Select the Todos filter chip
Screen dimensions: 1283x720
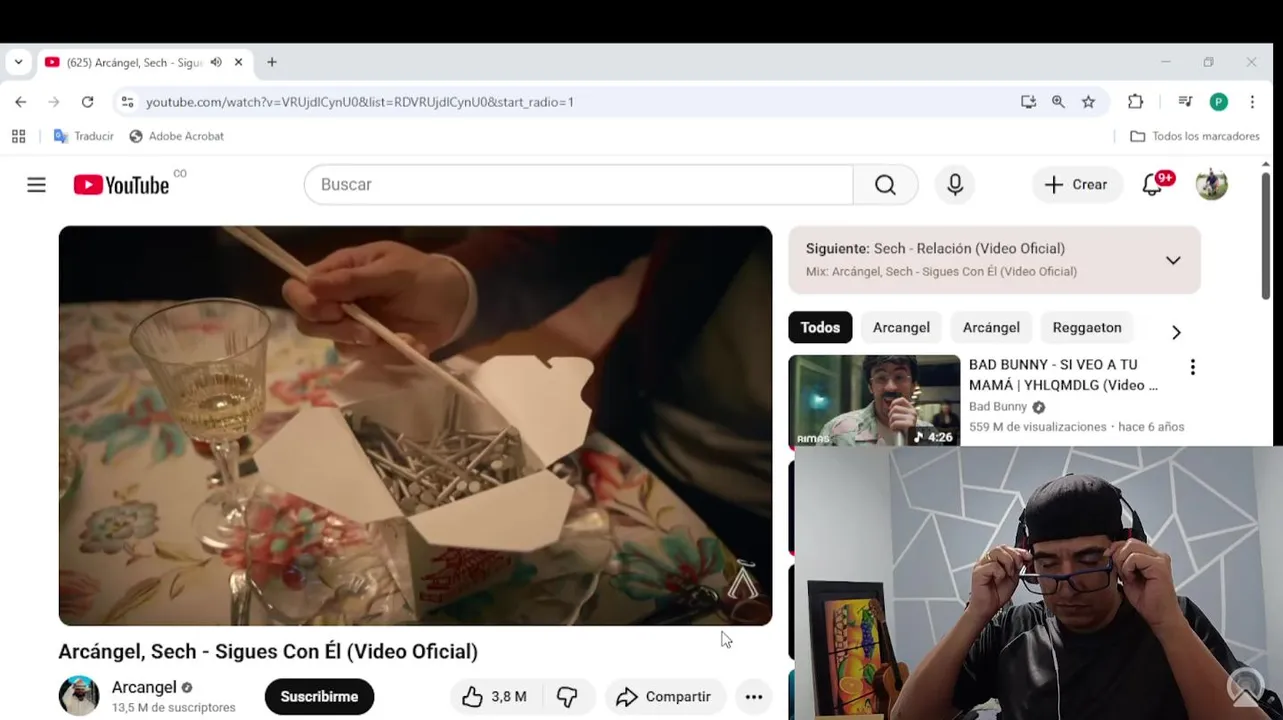(x=820, y=328)
